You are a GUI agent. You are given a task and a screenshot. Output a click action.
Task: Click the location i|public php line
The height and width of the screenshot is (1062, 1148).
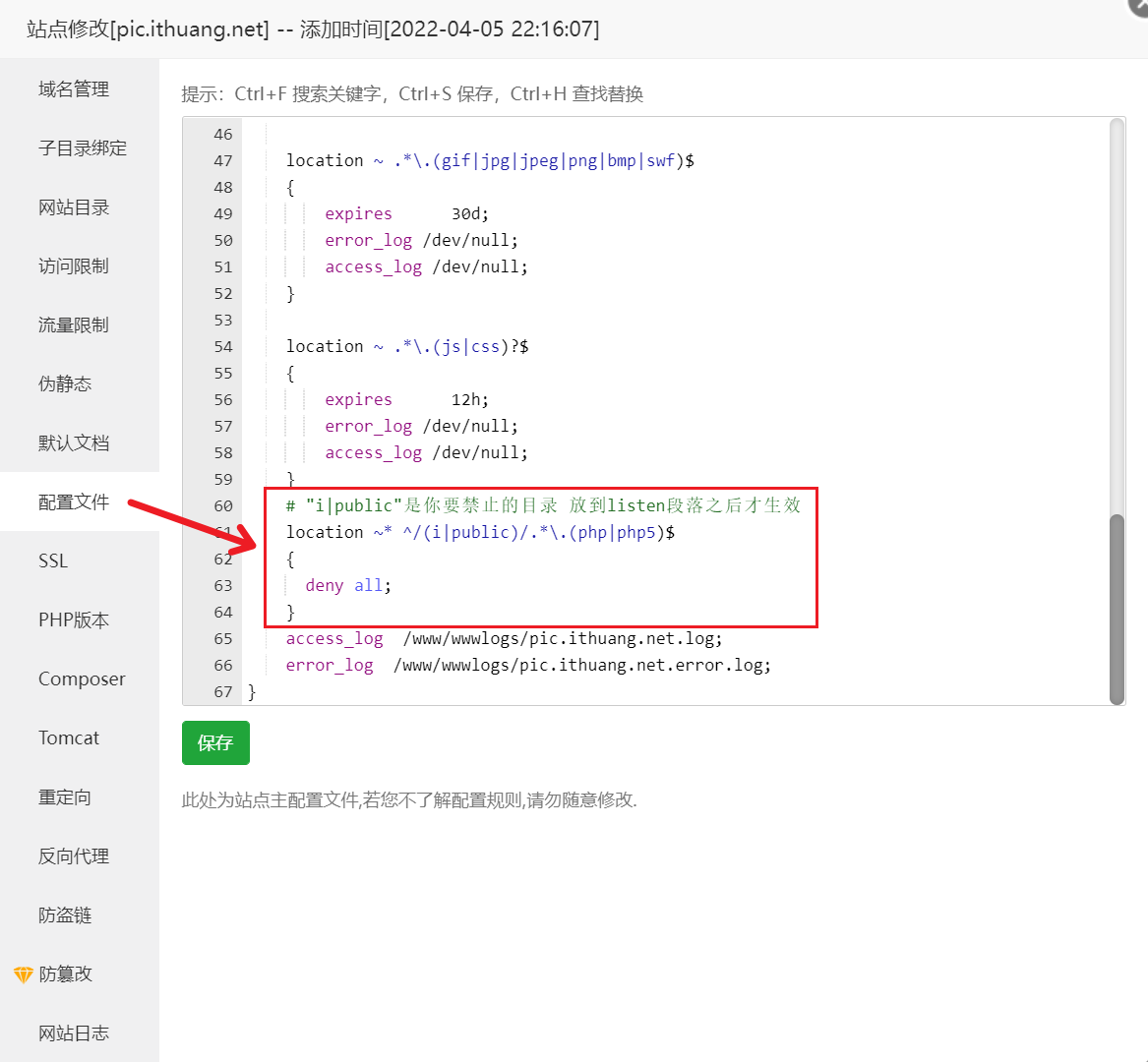coord(480,533)
